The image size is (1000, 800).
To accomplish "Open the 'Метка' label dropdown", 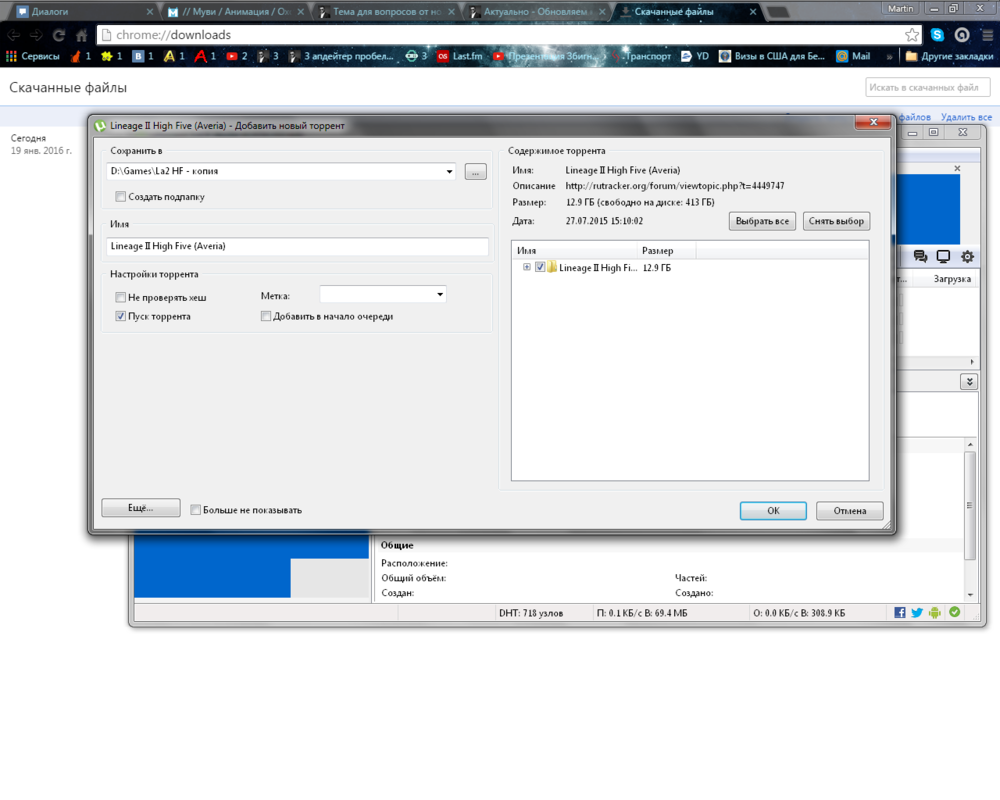I will (439, 295).
